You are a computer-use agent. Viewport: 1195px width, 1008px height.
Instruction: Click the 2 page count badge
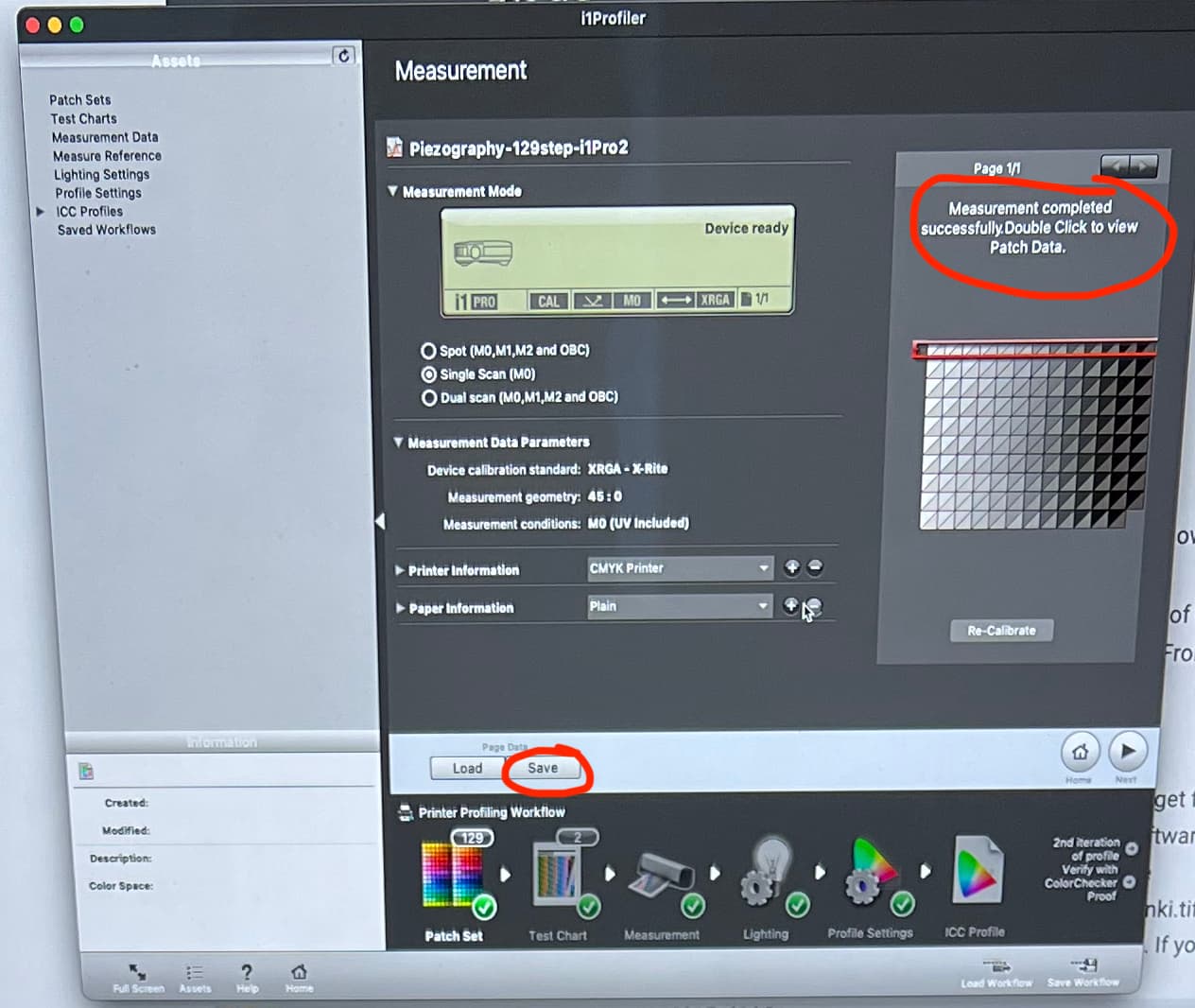578,837
